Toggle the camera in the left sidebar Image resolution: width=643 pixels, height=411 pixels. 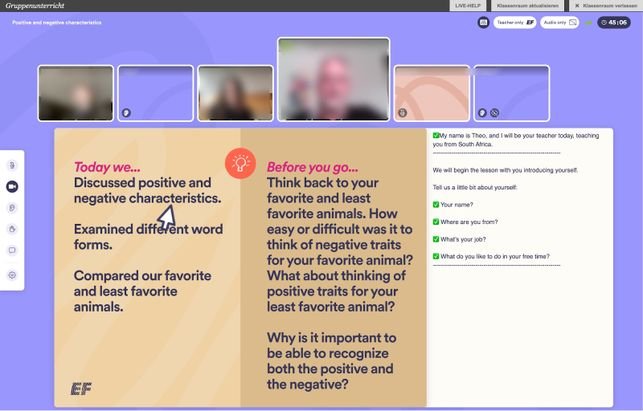coord(12,187)
